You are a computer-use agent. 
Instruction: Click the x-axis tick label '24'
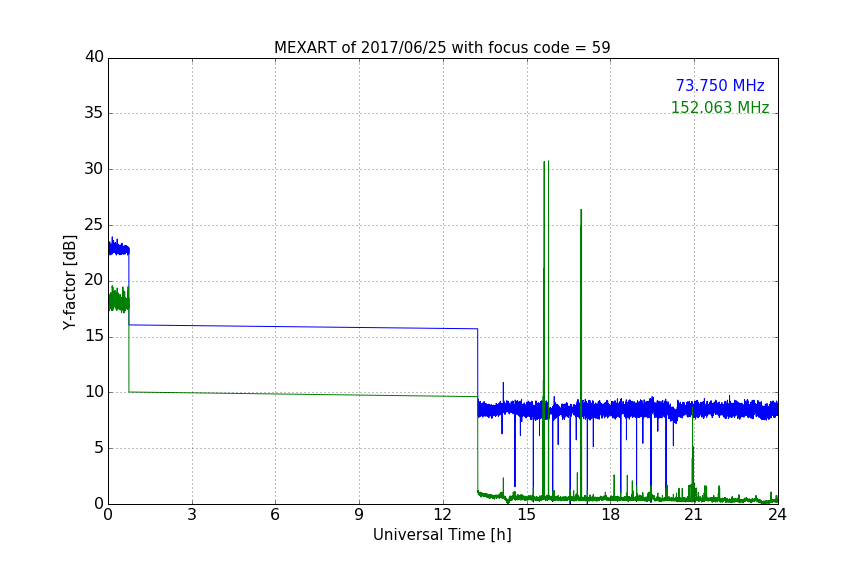coord(777,515)
